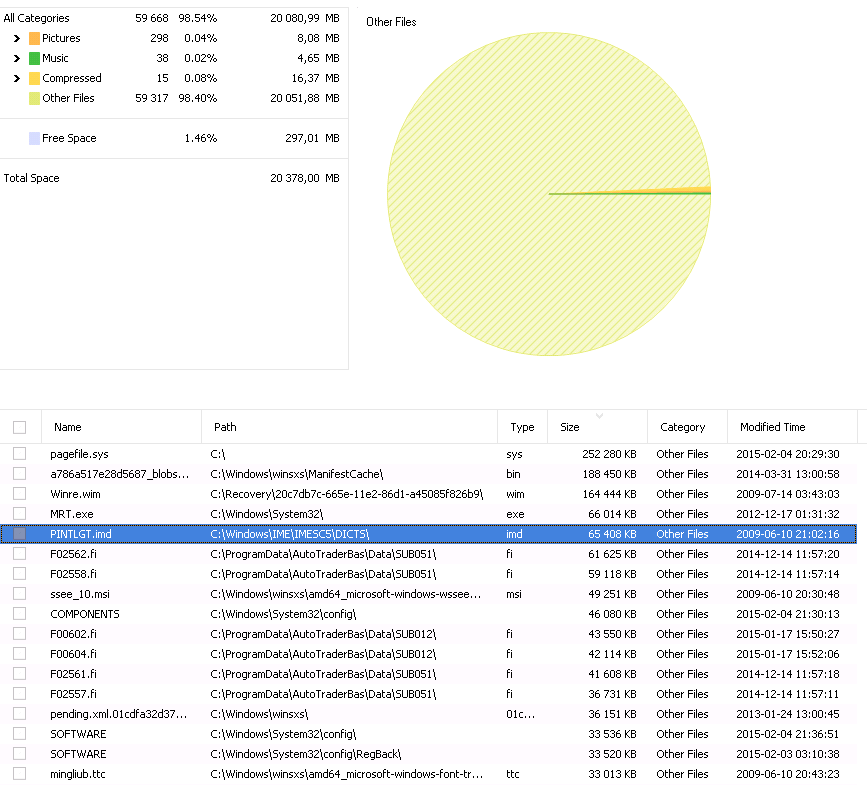Click the yellow Compressed category color icon
This screenshot has width=867, height=785.
click(34, 78)
